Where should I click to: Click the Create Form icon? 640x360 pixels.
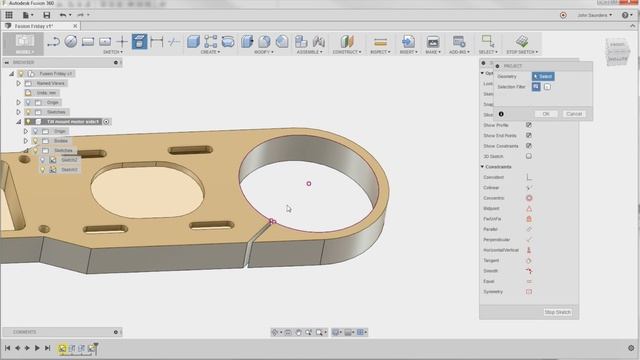[228, 42]
